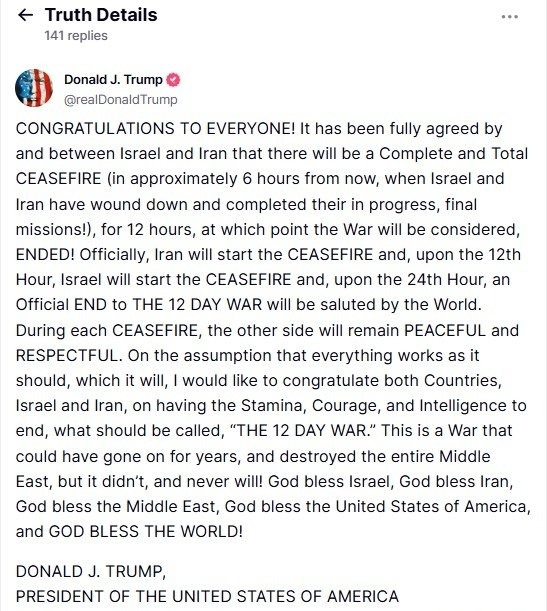Select the line ending with 'and GOD BLESS THE WORLD!'
The height and width of the screenshot is (611, 547).
tap(129, 532)
